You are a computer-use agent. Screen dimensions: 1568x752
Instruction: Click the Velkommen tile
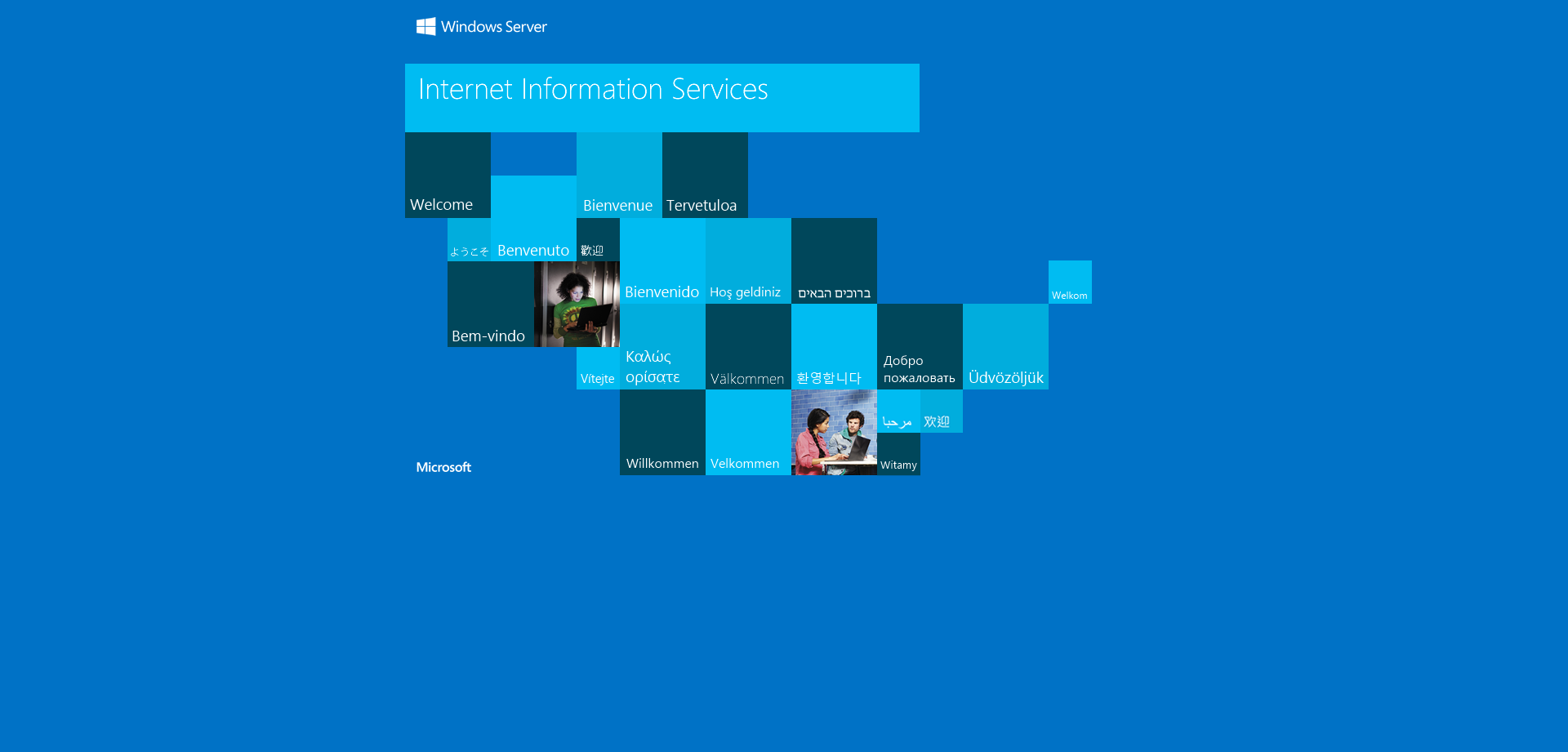748,433
